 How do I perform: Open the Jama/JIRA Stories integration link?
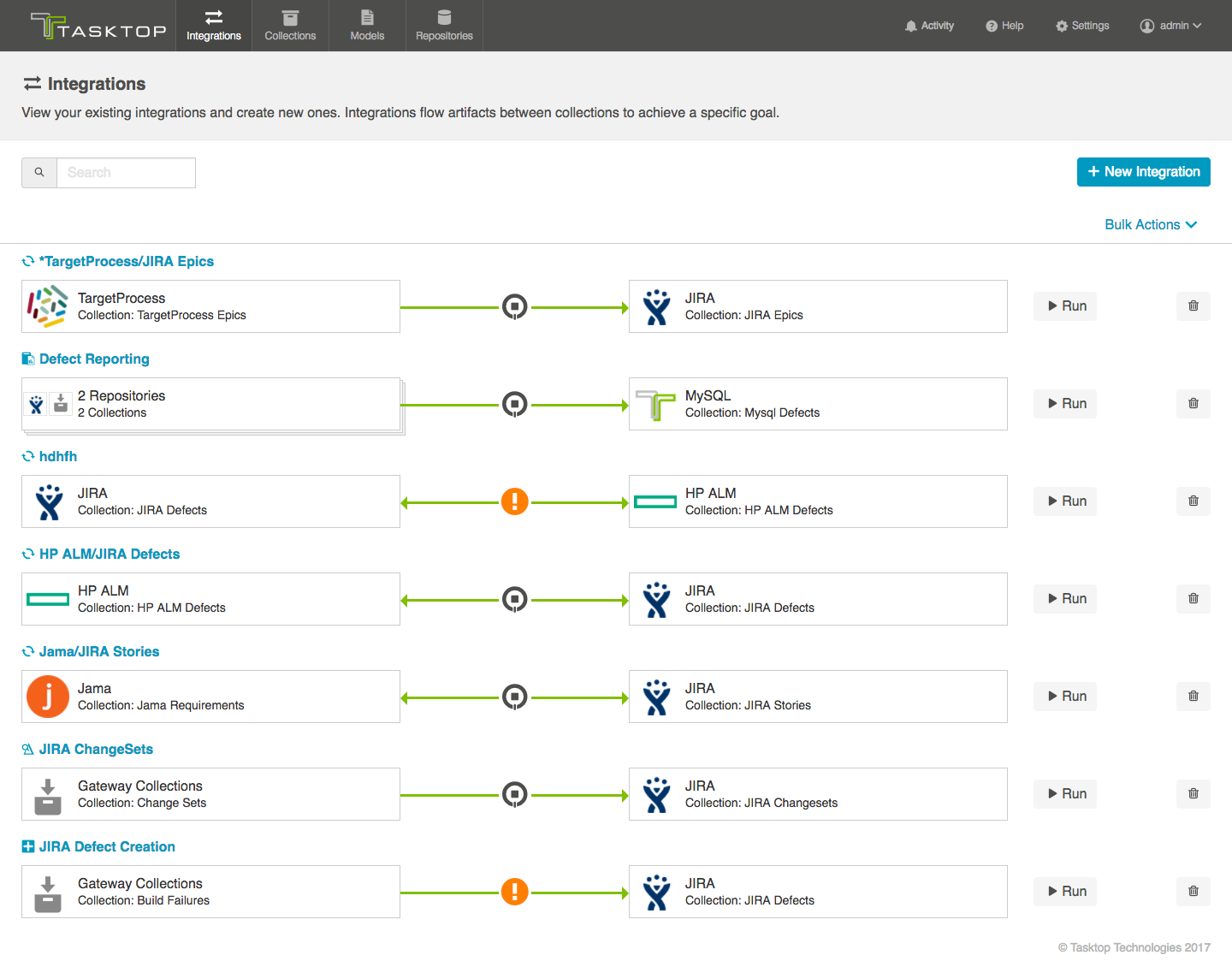point(99,652)
